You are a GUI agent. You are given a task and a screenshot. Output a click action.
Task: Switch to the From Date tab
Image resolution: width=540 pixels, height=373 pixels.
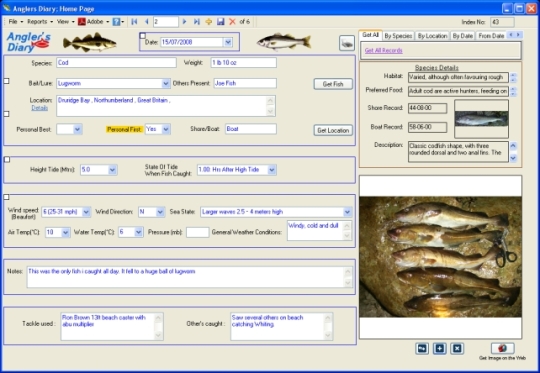point(491,36)
